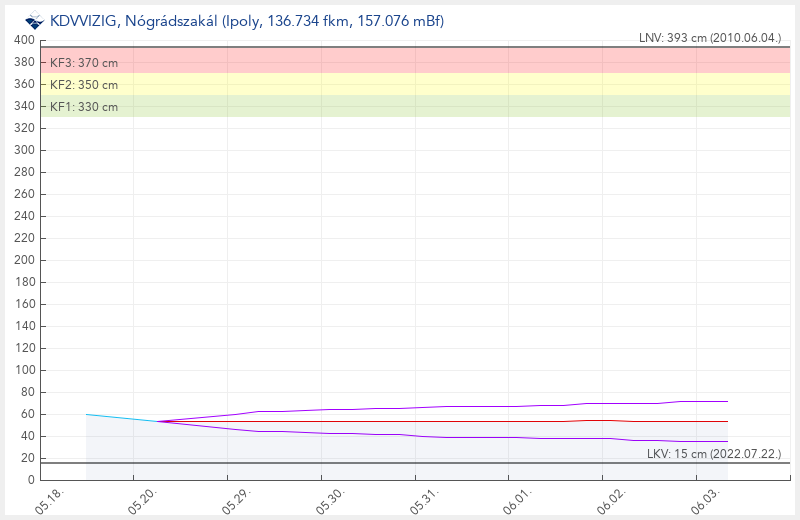
Task: Click the 200 value on y-axis
Action: [x=24, y=260]
